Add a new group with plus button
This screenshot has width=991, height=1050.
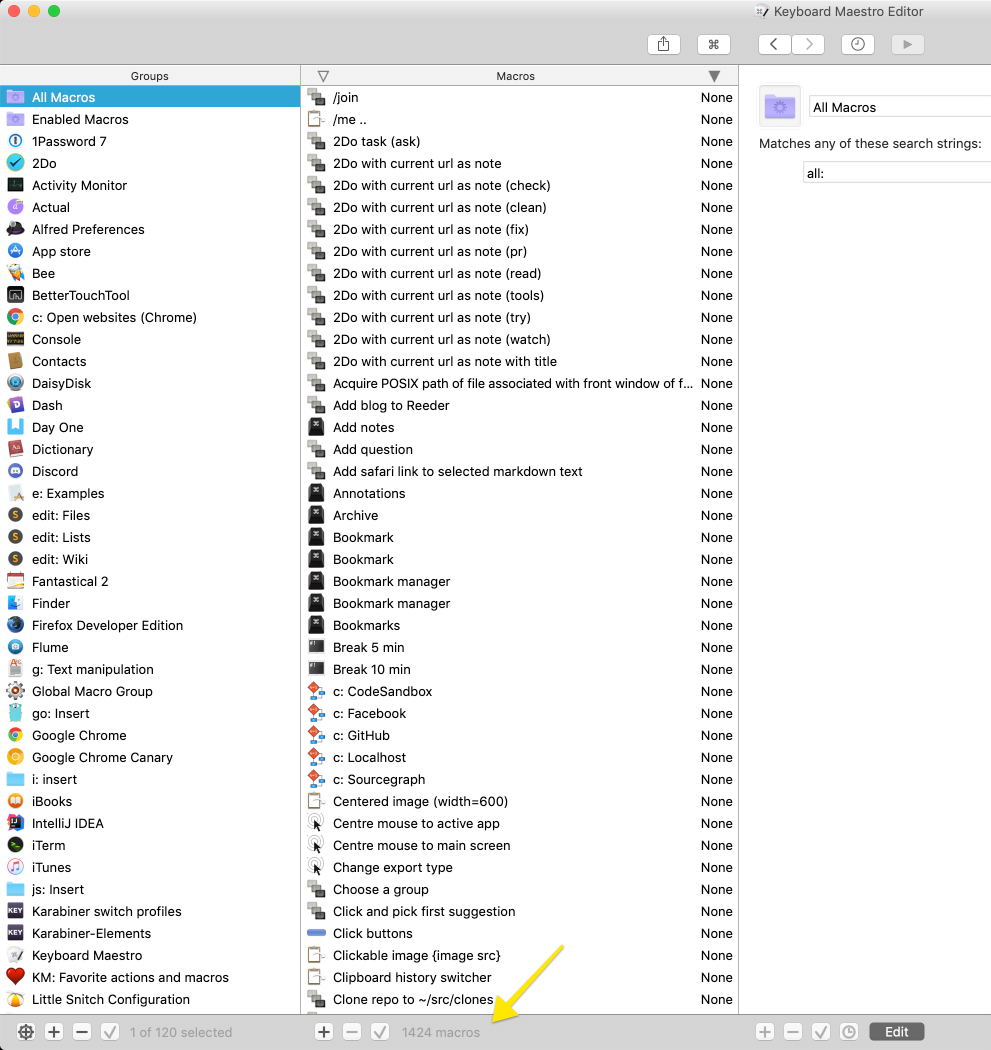(54, 1032)
